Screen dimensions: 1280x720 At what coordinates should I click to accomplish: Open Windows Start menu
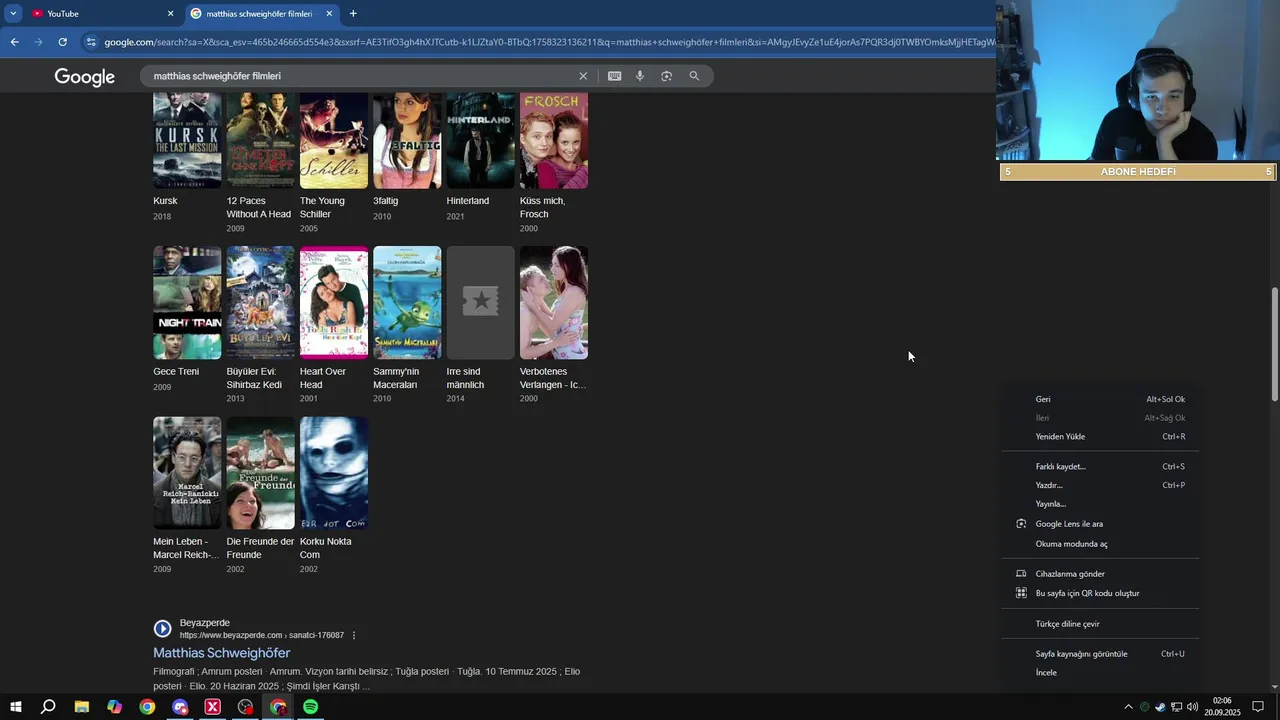tap(15, 707)
